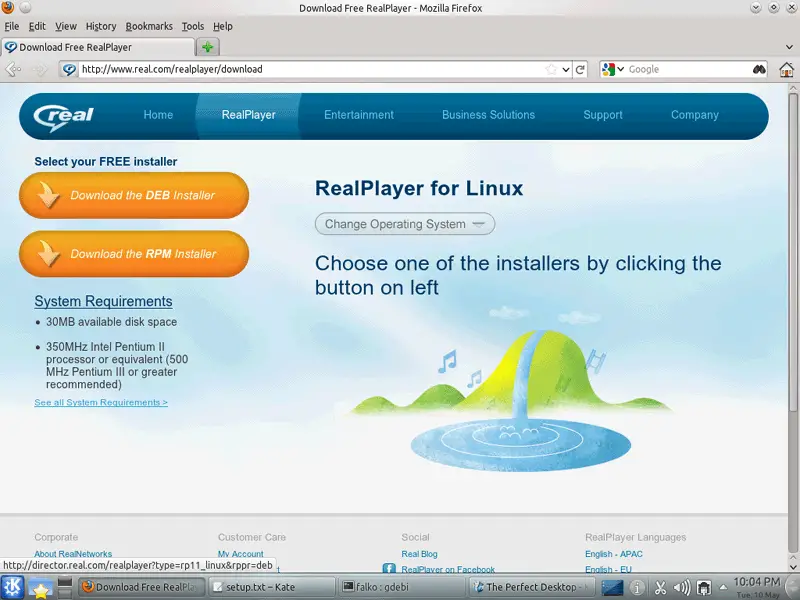The image size is (800, 600).
Task: Open the Real Blog footer link
Action: click(x=419, y=554)
